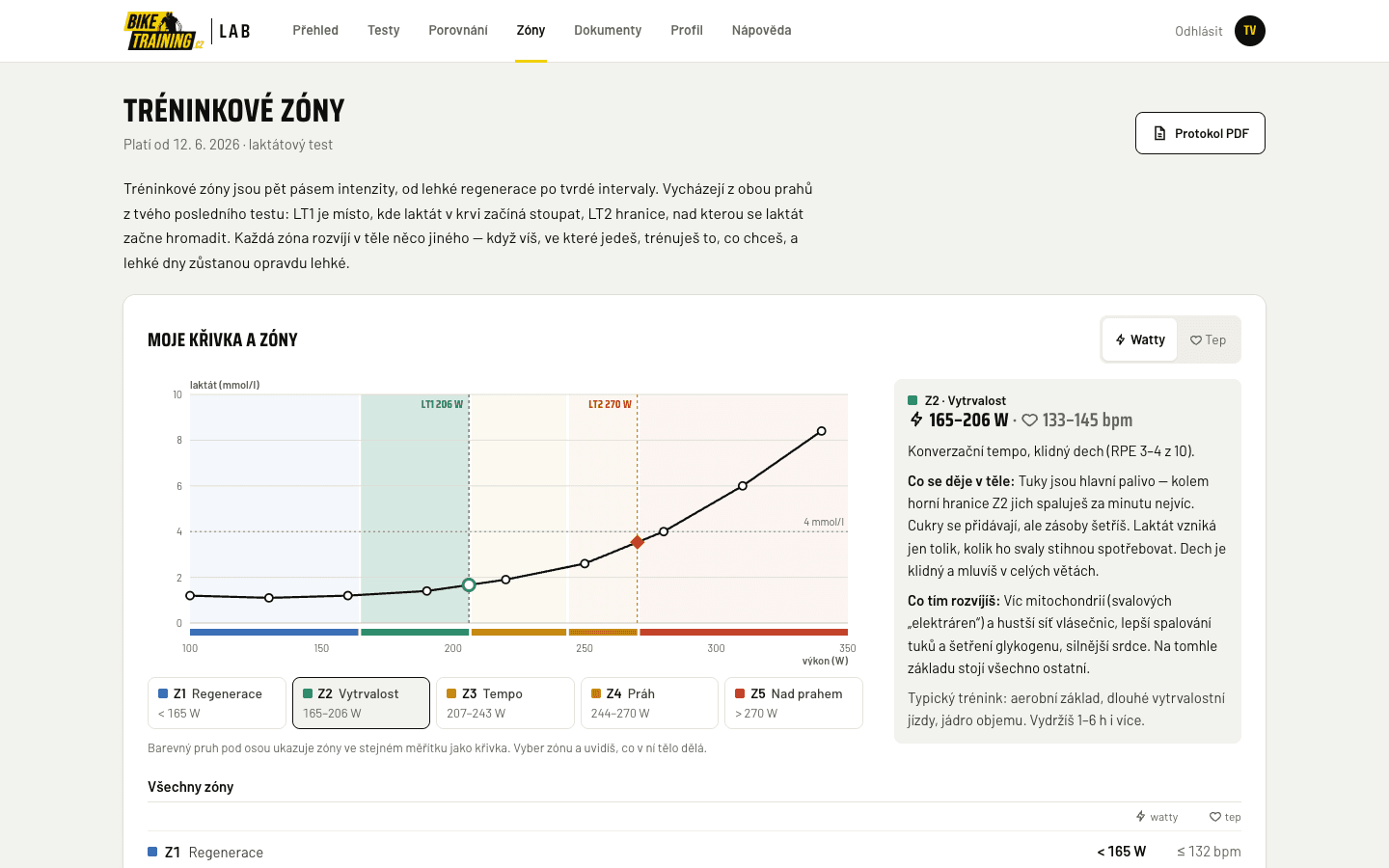Select the Z1 Regenerace zone card
Viewport: 1389px width, 868px height.
click(217, 703)
